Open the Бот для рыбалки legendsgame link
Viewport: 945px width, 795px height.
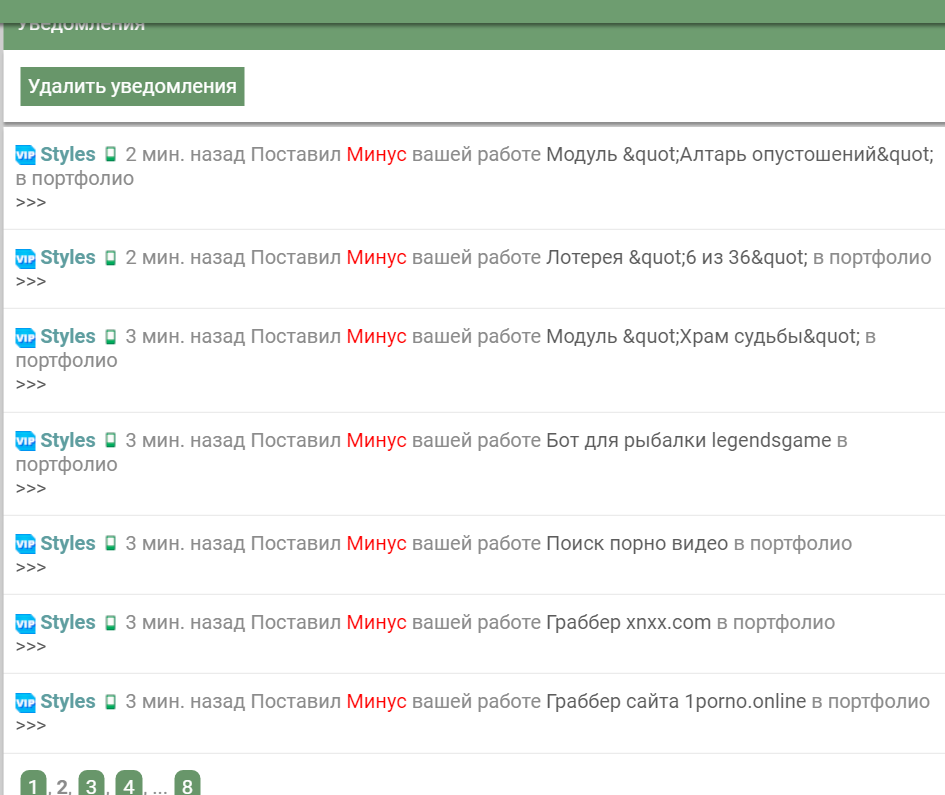(x=688, y=440)
